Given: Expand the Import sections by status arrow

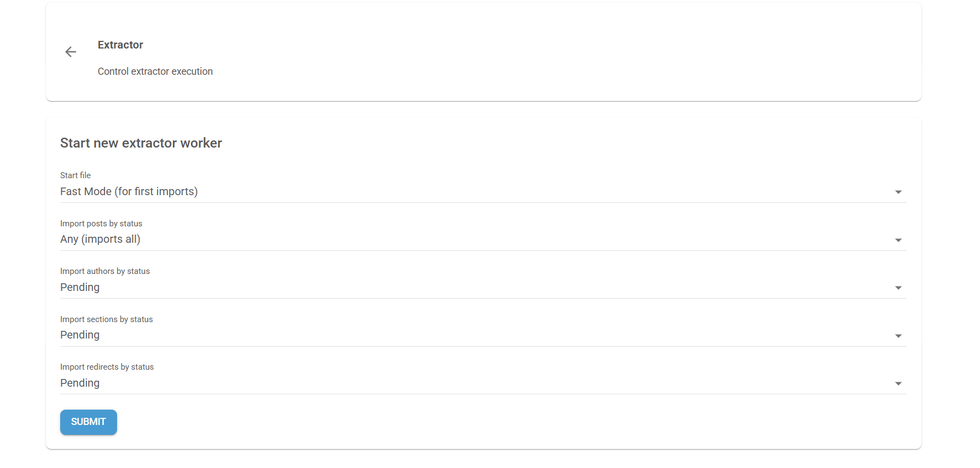Looking at the screenshot, I should 898,336.
